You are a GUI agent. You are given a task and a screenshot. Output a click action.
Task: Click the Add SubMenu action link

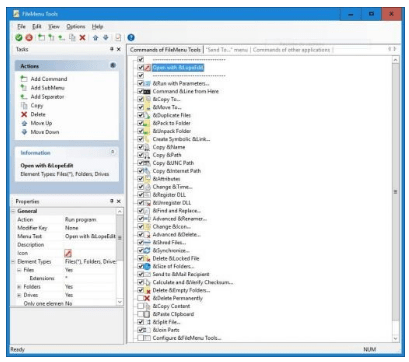click(47, 88)
